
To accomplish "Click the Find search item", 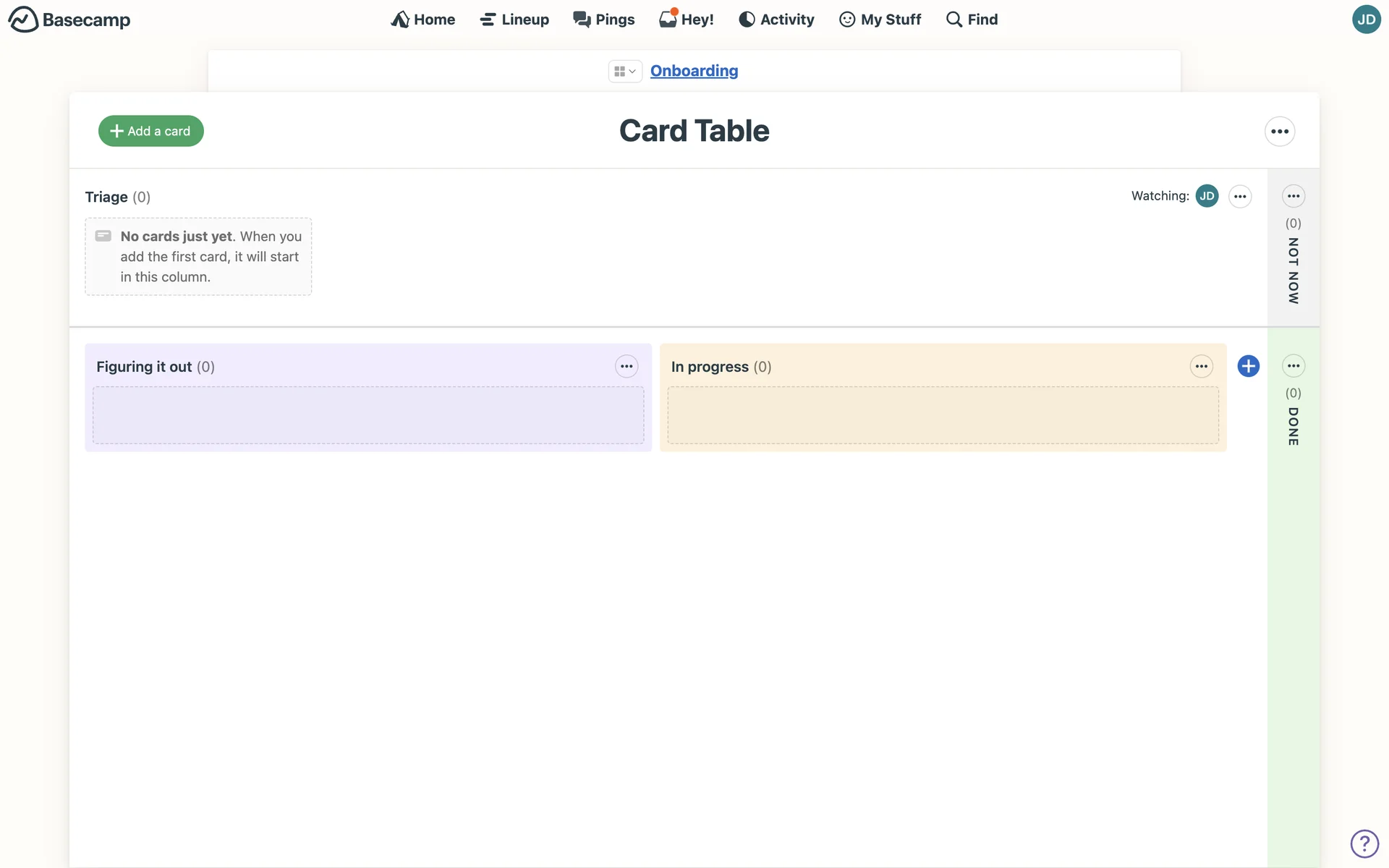I will (x=972, y=20).
